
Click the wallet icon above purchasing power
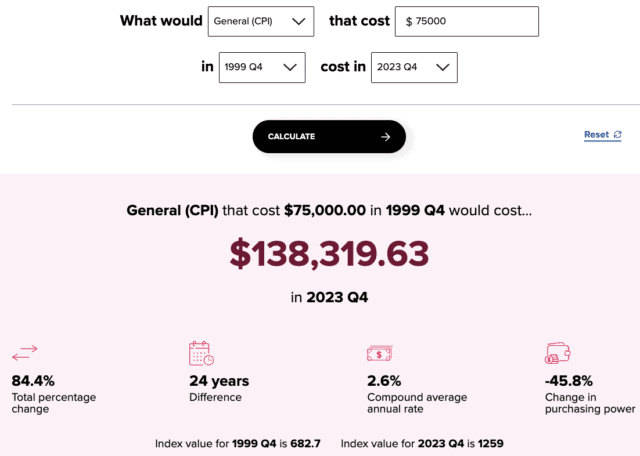click(x=557, y=353)
